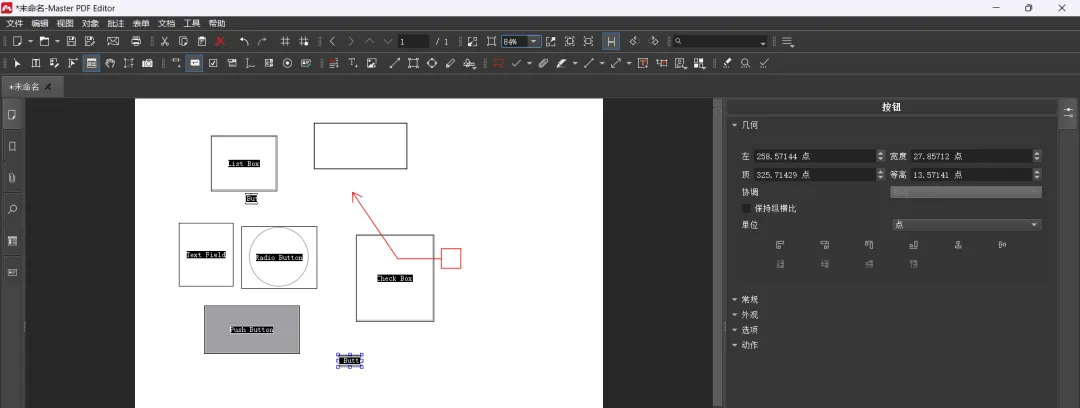
Task: Enable the 保持纵横比 checkbox
Action: (746, 208)
